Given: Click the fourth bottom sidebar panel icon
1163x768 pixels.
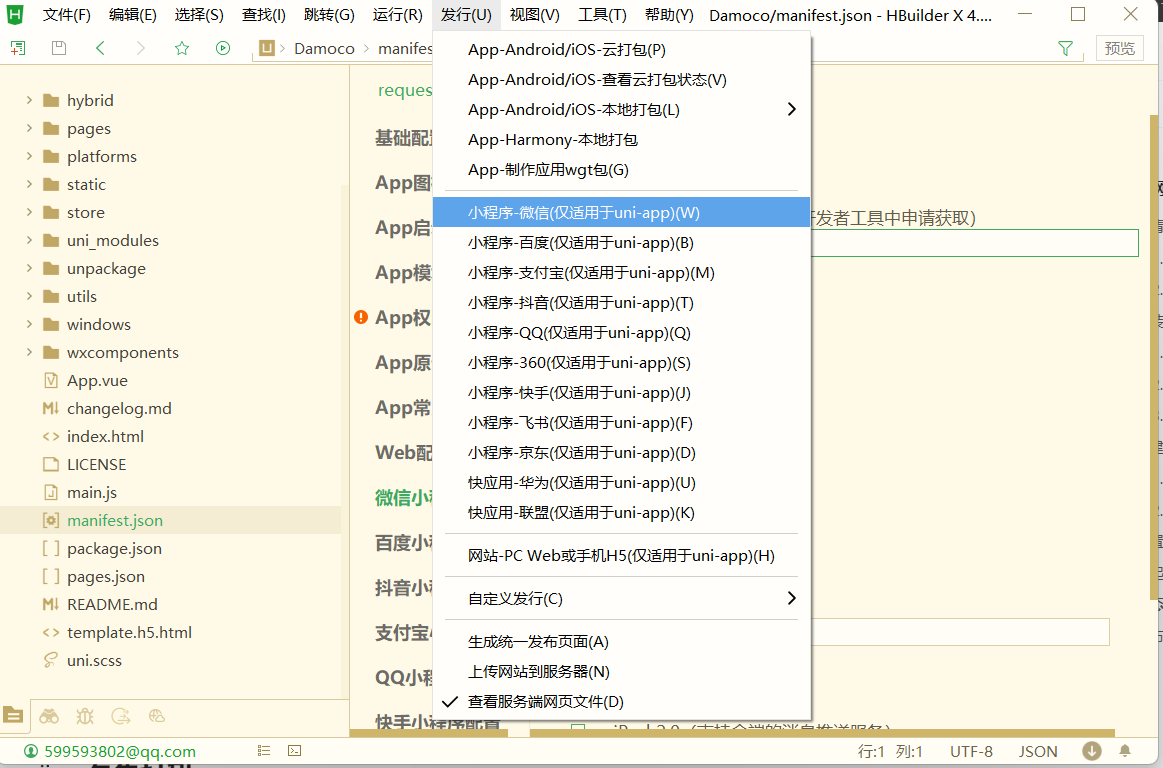Looking at the screenshot, I should pyautogui.click(x=120, y=716).
